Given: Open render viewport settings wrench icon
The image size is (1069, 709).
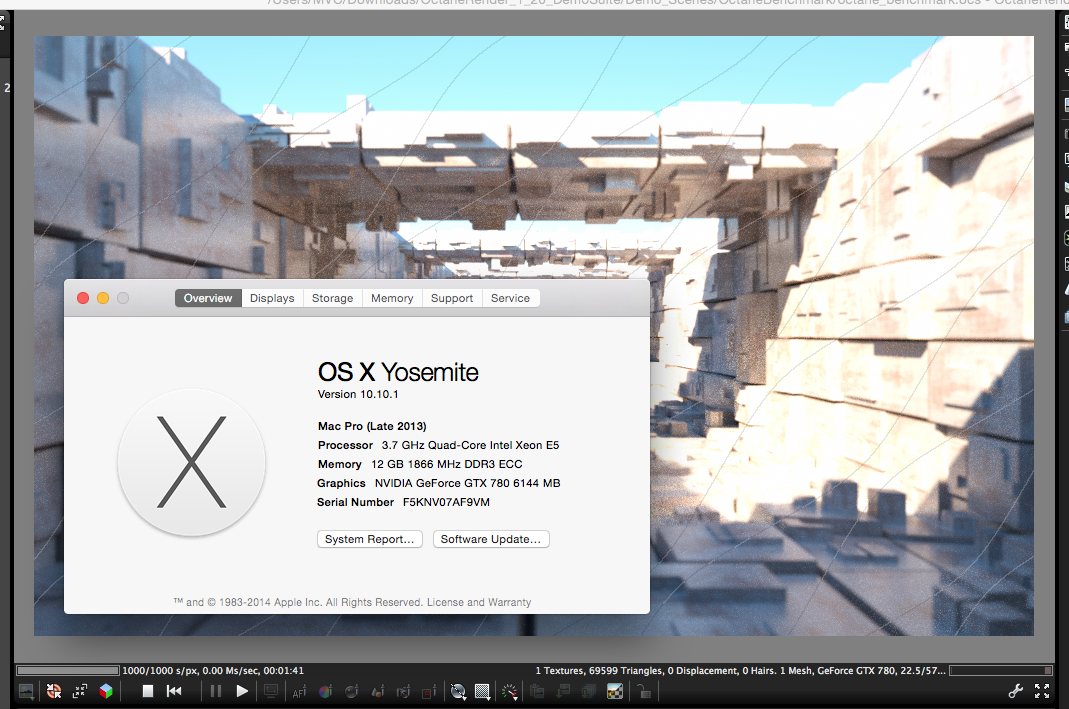Looking at the screenshot, I should 1016,691.
